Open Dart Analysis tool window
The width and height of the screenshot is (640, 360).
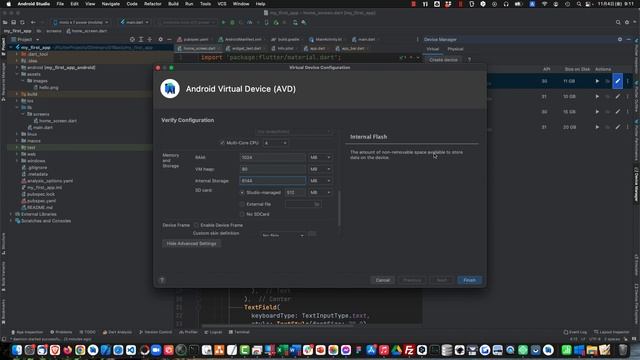117,332
